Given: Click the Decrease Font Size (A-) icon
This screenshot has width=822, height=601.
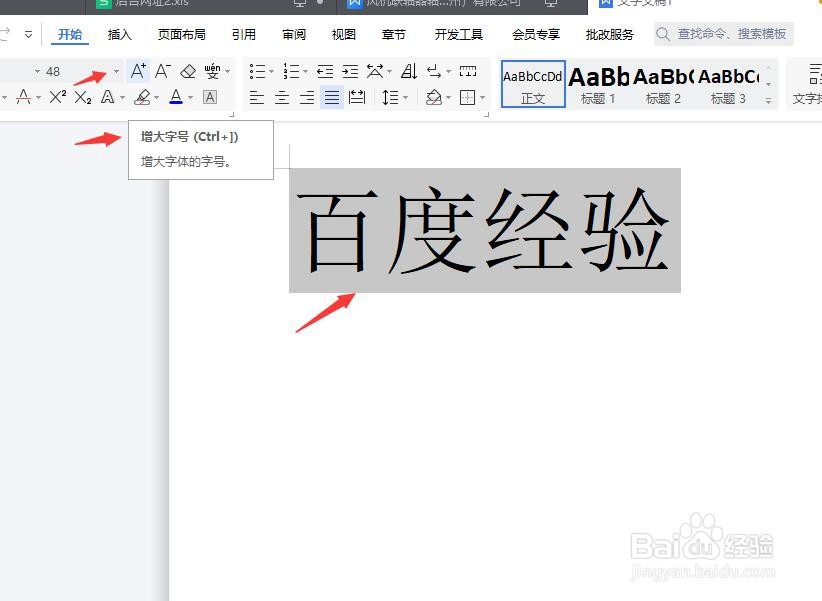Looking at the screenshot, I should click(x=163, y=71).
